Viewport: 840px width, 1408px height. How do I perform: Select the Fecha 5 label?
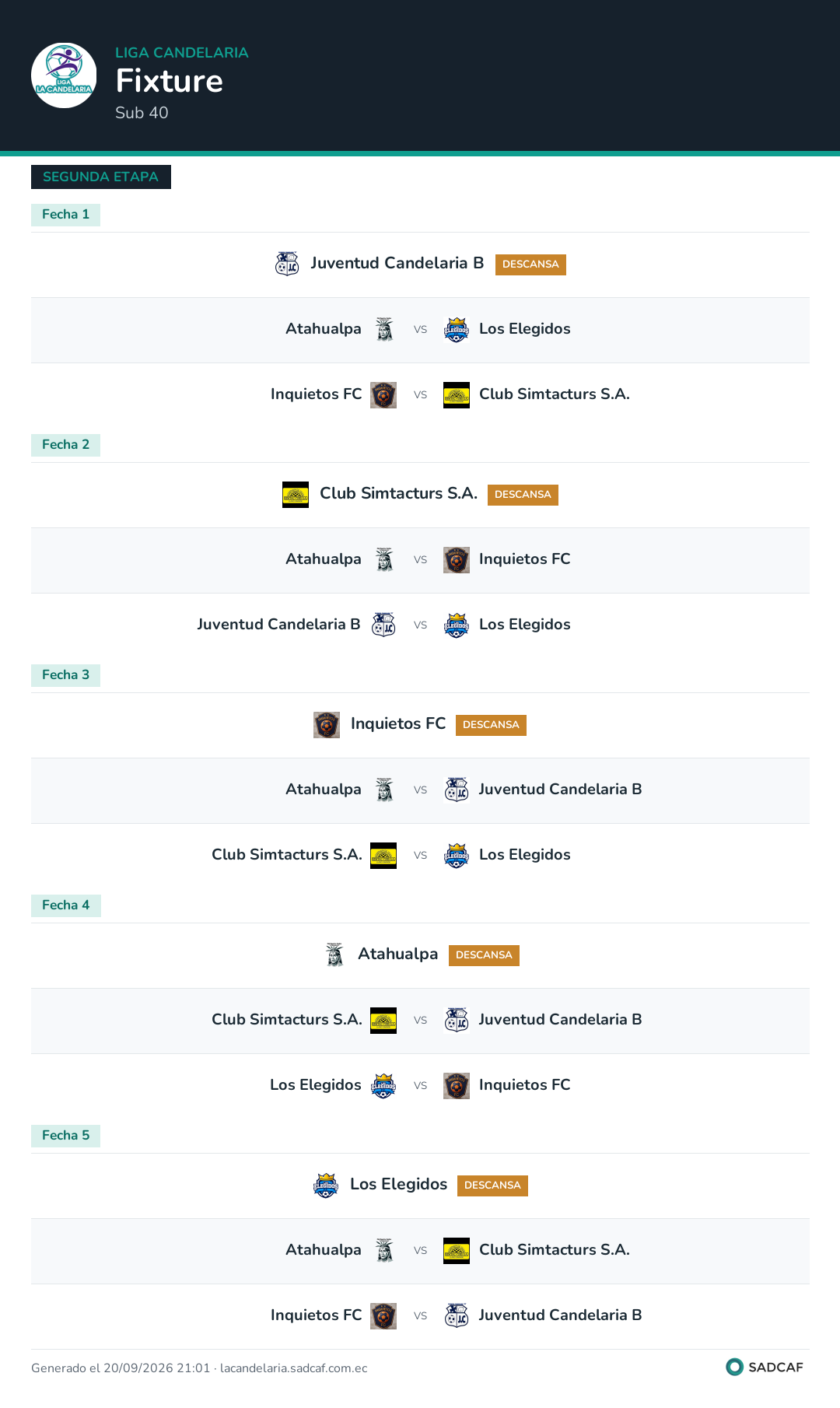pyautogui.click(x=65, y=1136)
